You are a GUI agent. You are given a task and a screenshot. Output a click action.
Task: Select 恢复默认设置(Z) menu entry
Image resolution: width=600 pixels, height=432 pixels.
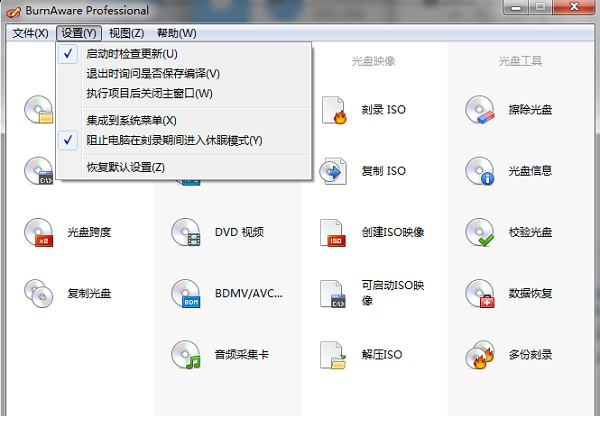point(184,167)
